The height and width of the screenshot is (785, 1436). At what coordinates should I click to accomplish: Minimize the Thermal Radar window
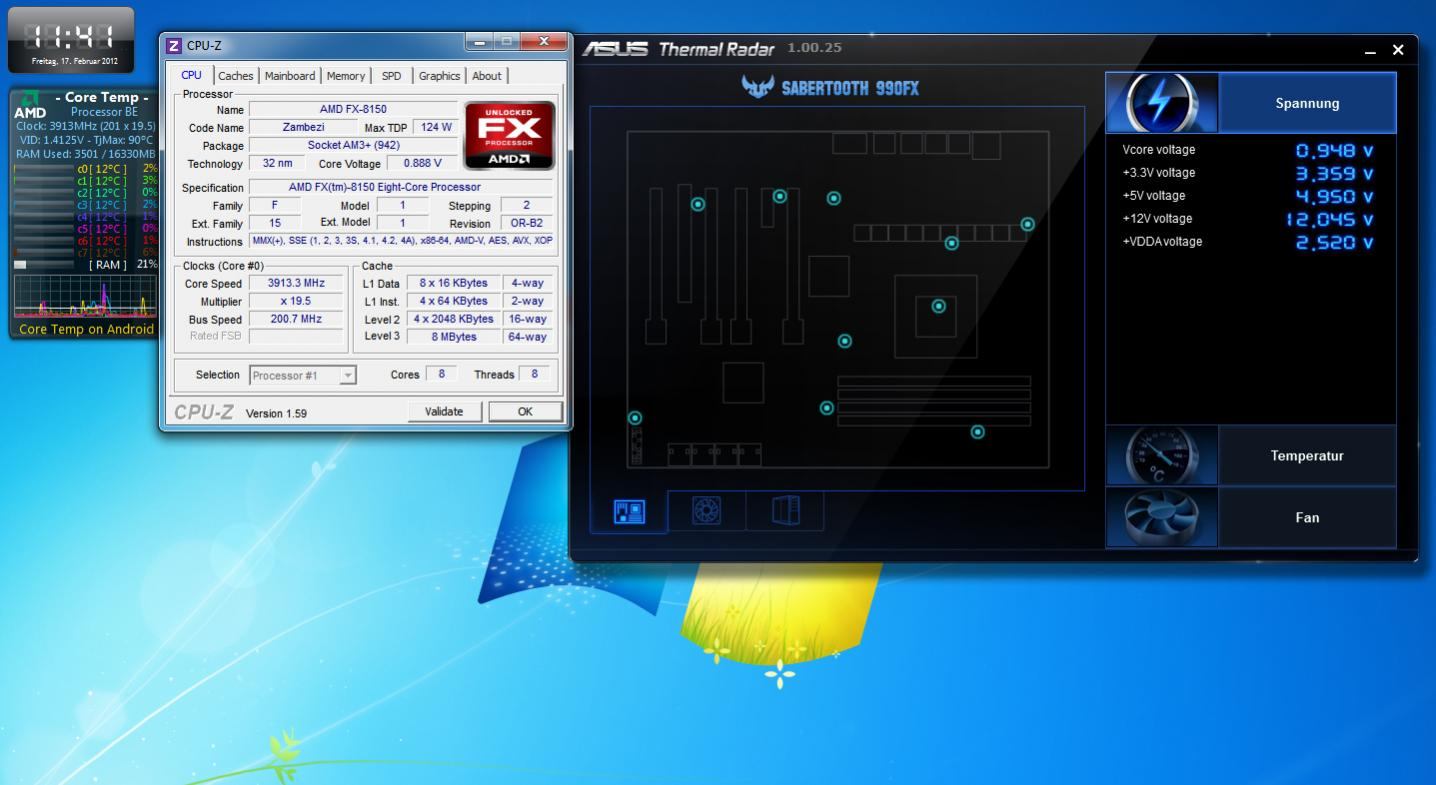(x=1370, y=51)
